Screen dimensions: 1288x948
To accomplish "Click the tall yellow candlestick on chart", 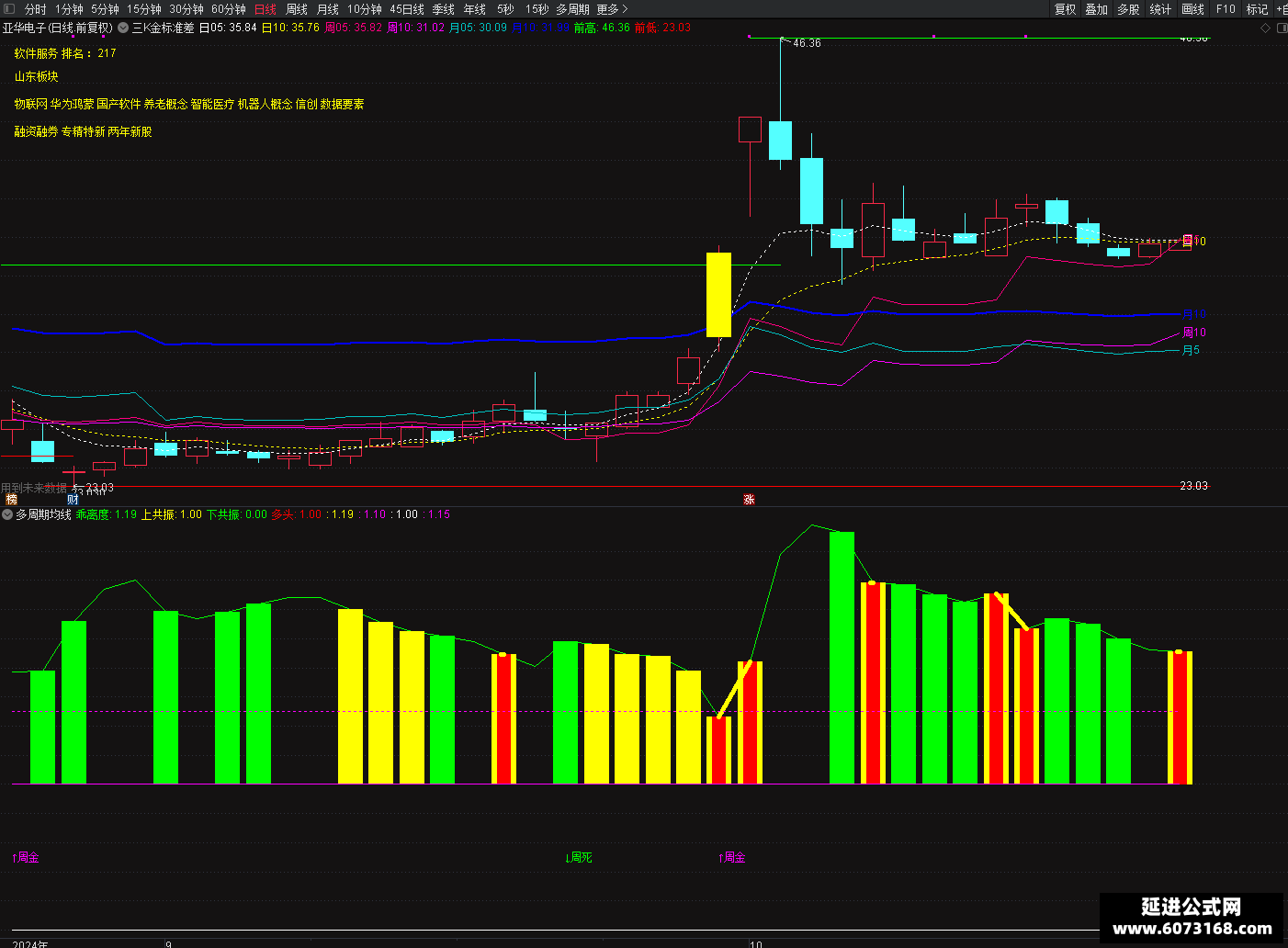I will 718,294.
